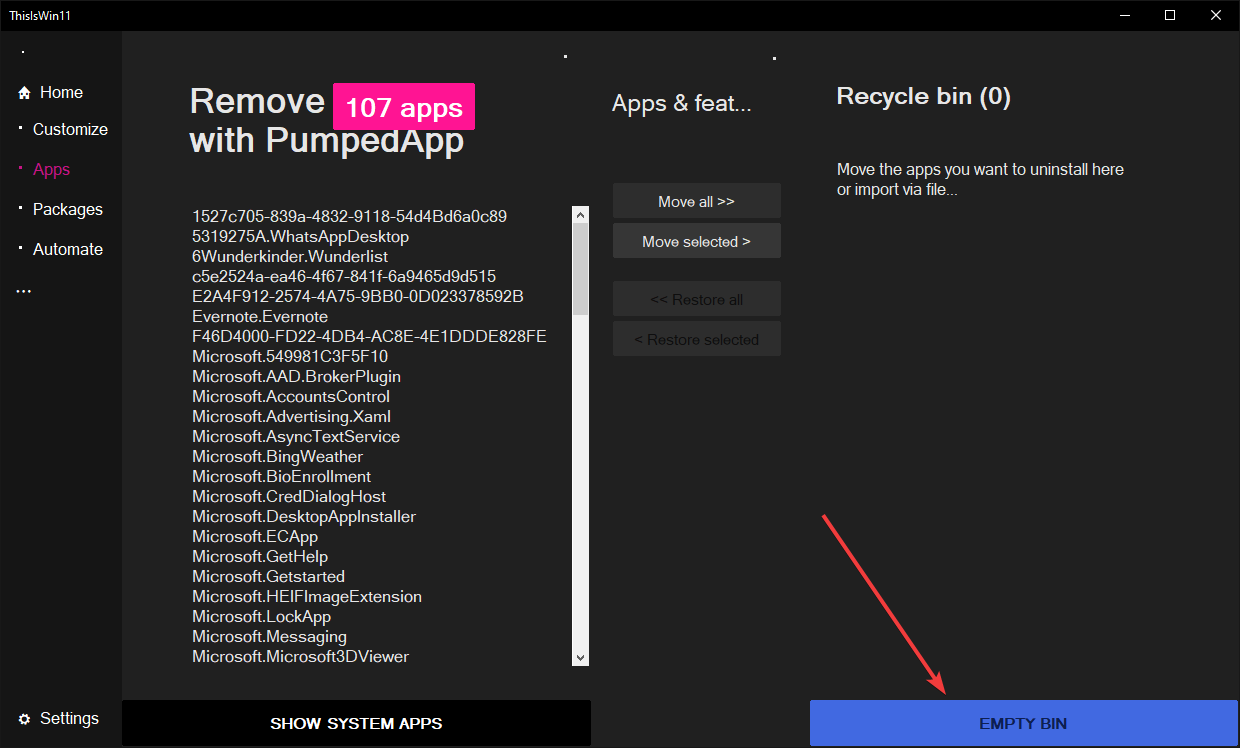Select 5319275A.WhatsAppDesktop entry
Viewport: 1240px width, 748px height.
pos(301,236)
